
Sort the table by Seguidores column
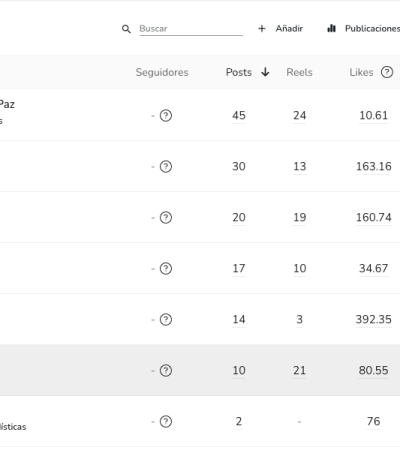pyautogui.click(x=162, y=72)
